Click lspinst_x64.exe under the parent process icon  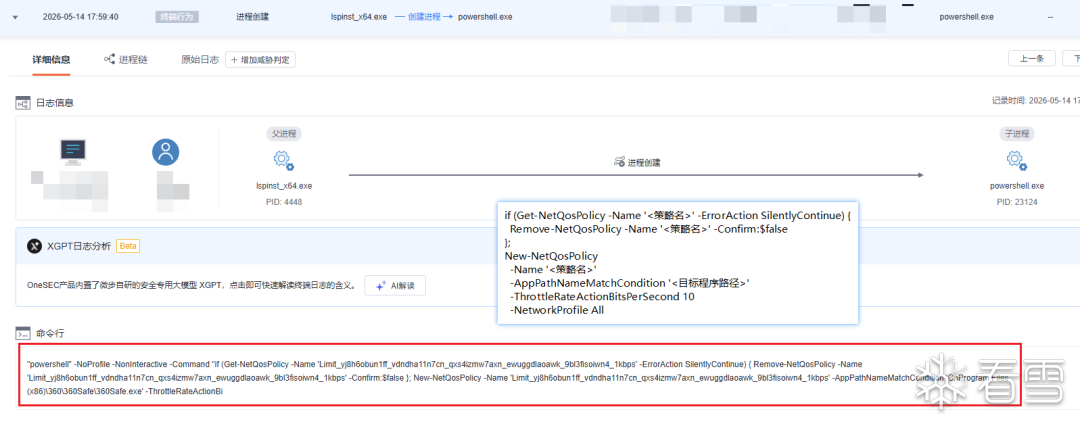pyautogui.click(x=284, y=186)
